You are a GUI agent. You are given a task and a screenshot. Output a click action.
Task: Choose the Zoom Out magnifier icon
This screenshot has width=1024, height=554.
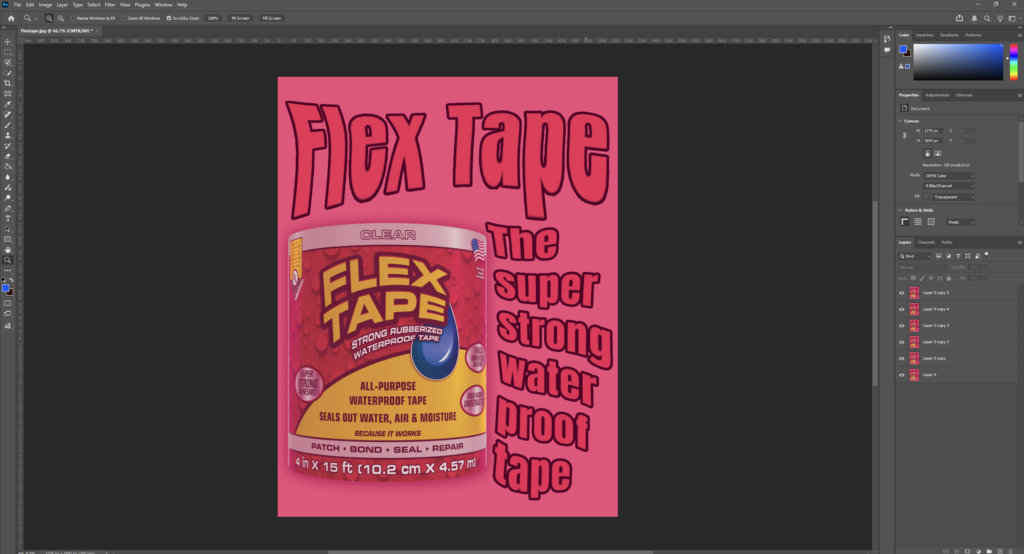pos(61,18)
